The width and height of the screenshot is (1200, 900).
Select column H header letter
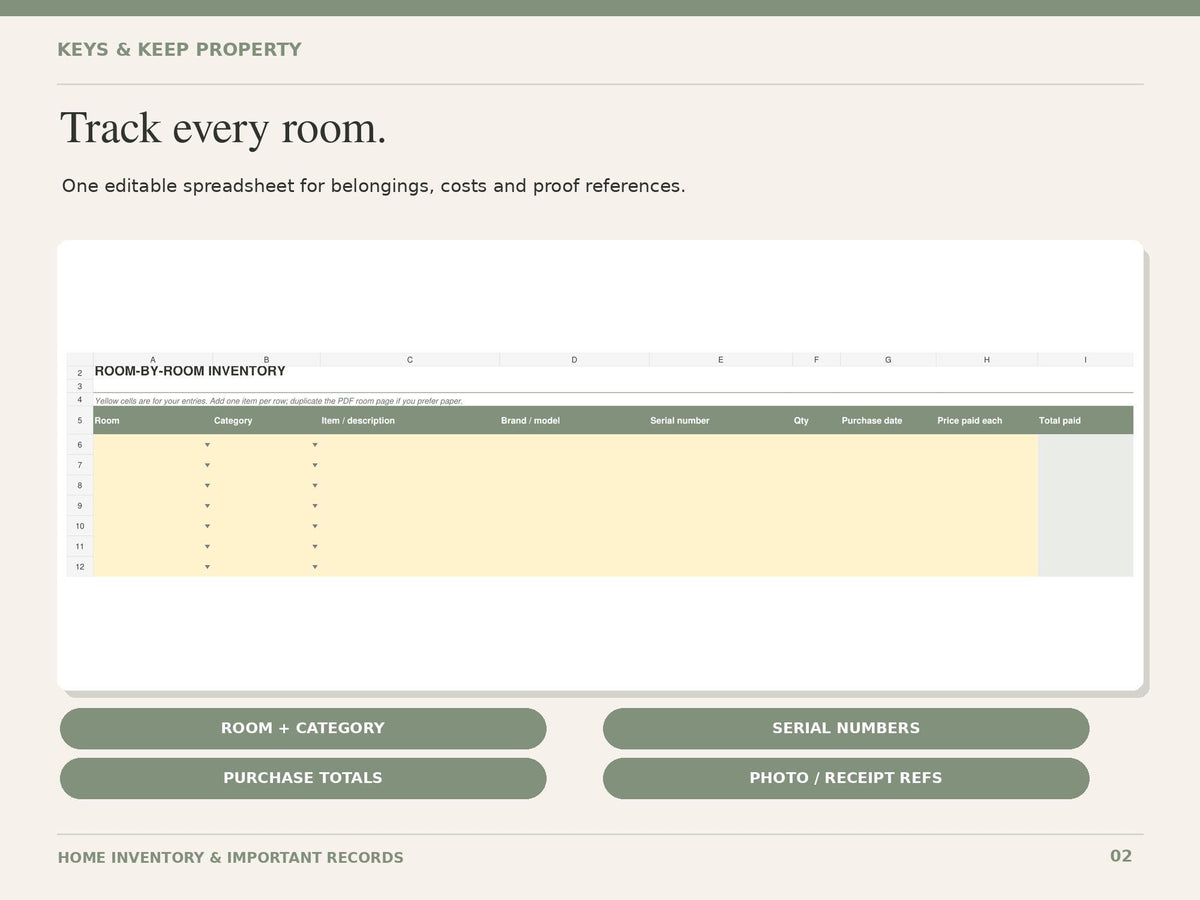pos(987,360)
